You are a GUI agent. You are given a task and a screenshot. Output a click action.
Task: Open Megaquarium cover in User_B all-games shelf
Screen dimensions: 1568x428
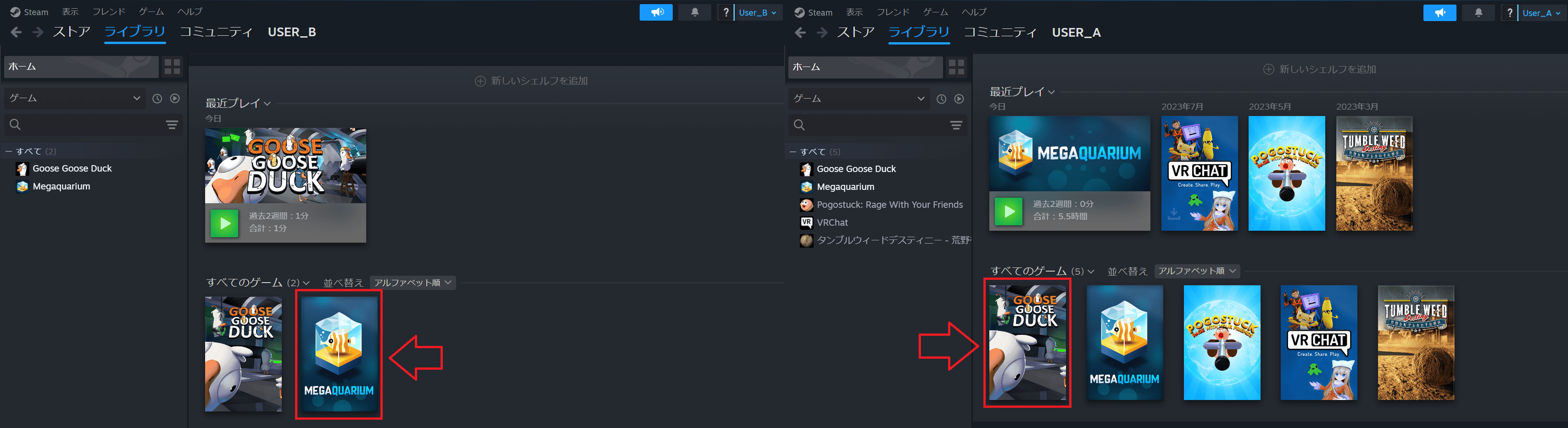coord(339,354)
